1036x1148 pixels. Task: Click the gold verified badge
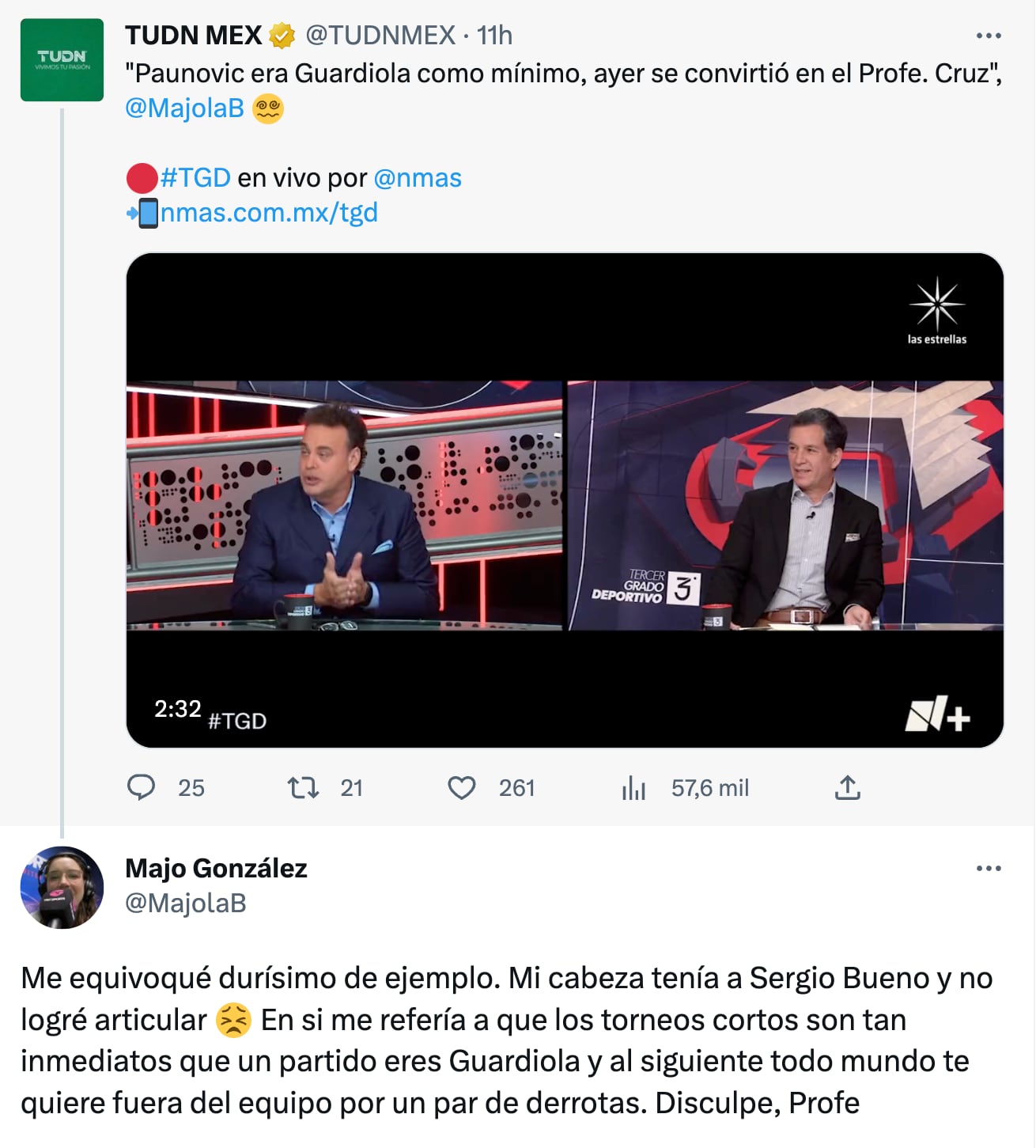282,36
